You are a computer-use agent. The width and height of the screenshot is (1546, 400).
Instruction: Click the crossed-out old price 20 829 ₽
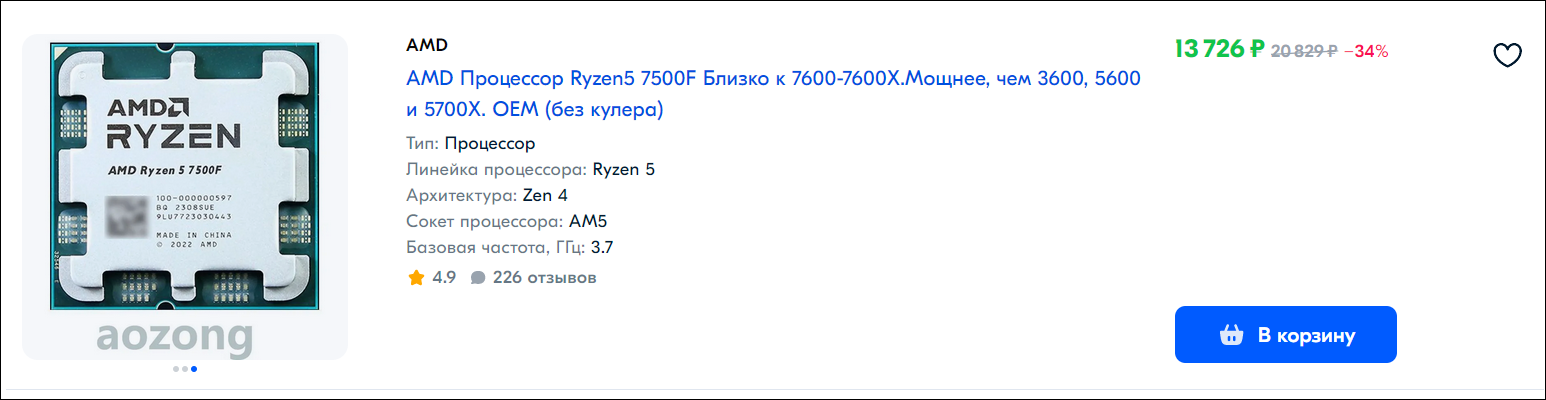(1303, 52)
